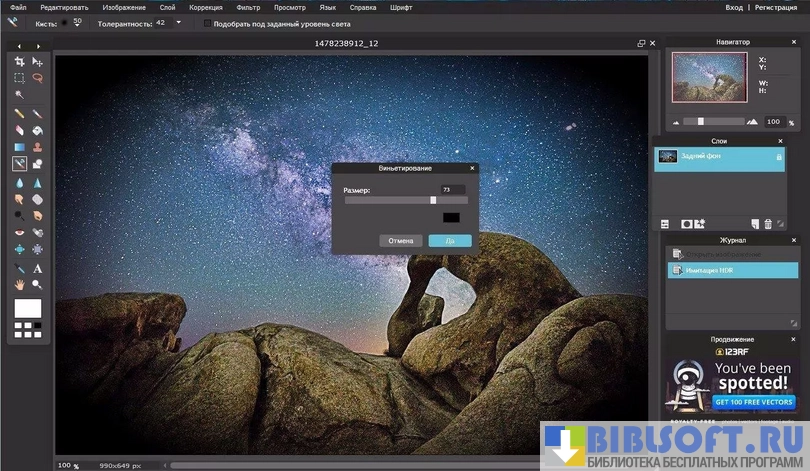
Task: Expand the Толерантность value dropdown
Action: [x=179, y=22]
